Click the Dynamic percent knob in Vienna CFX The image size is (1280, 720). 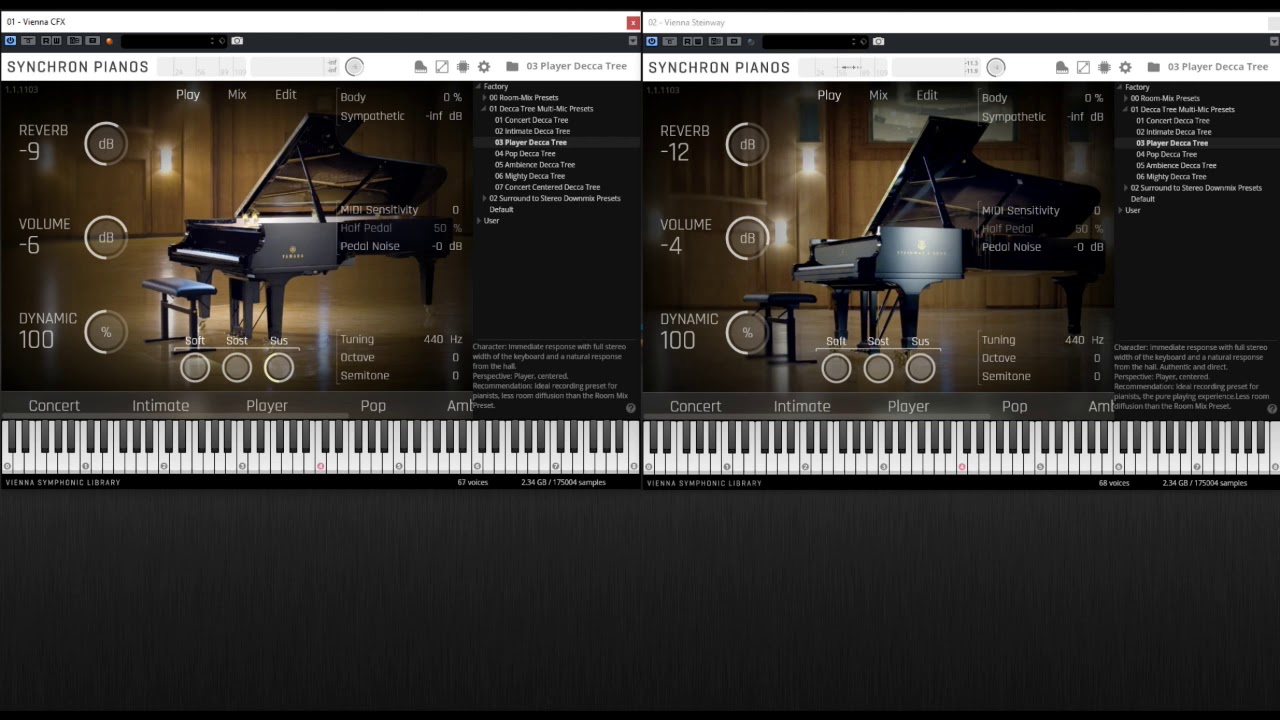pos(105,332)
